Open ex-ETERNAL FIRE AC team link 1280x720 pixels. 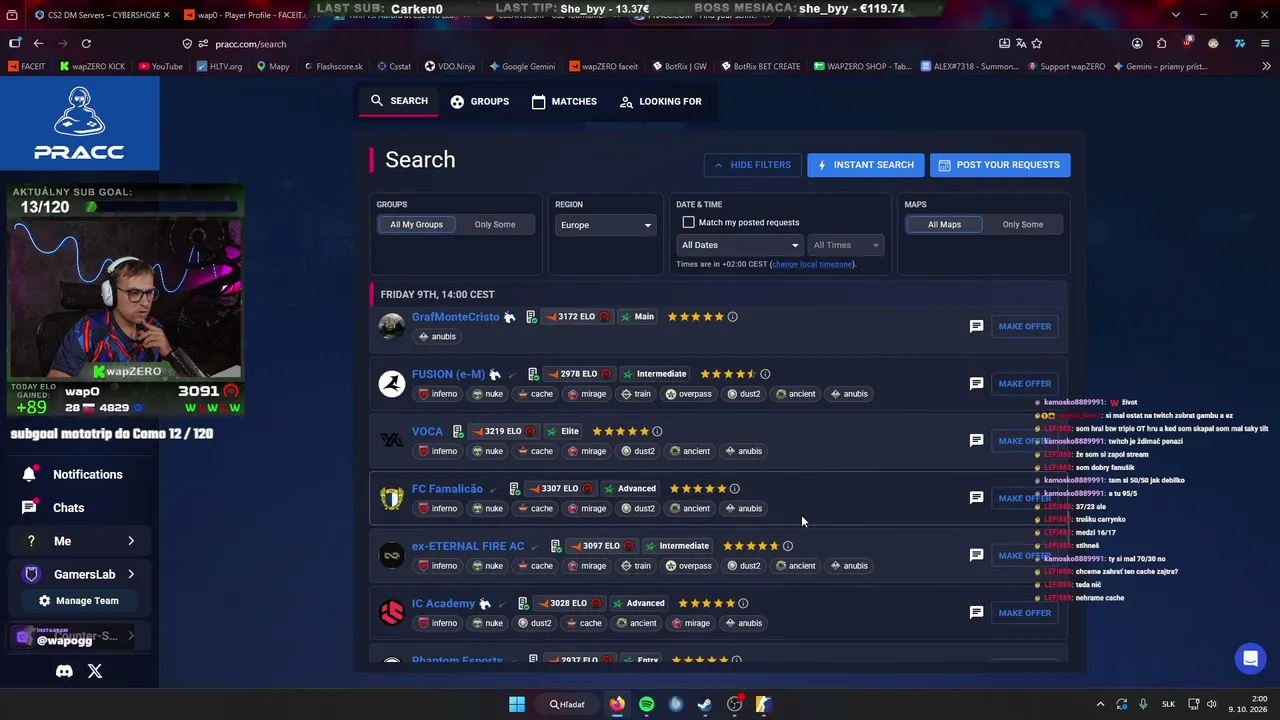click(468, 546)
